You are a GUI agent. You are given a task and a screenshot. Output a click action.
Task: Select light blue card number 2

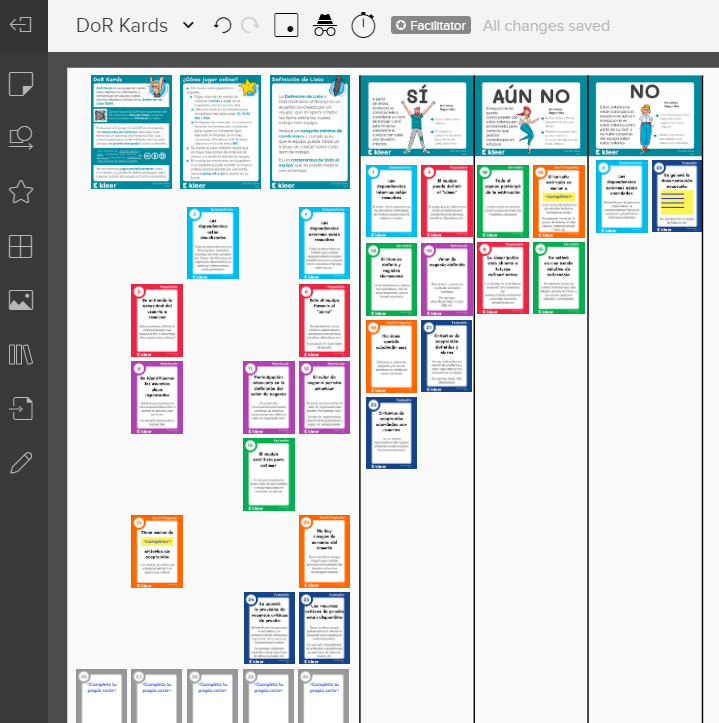point(213,243)
